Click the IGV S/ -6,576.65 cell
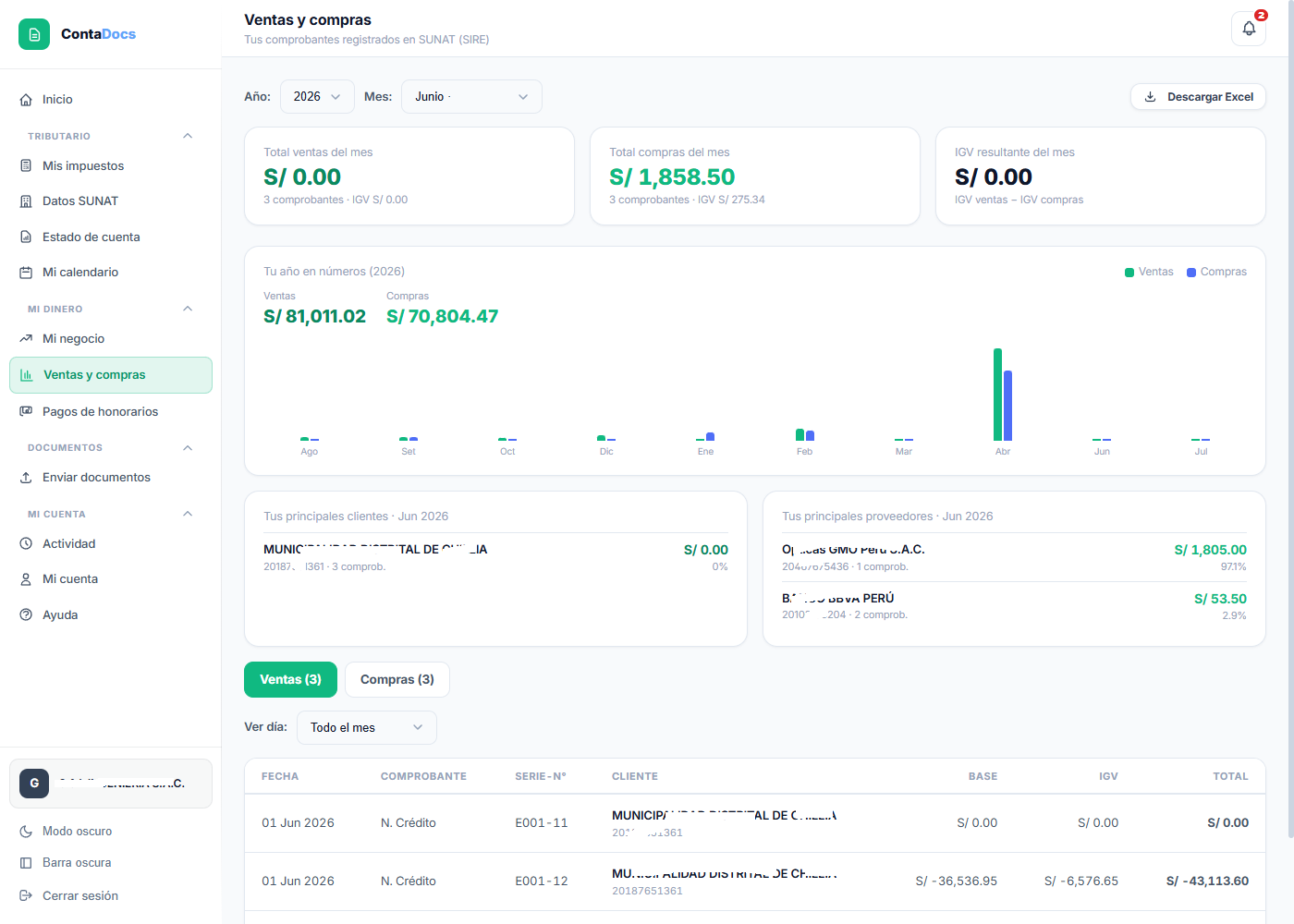The image size is (1294, 924). click(1081, 881)
